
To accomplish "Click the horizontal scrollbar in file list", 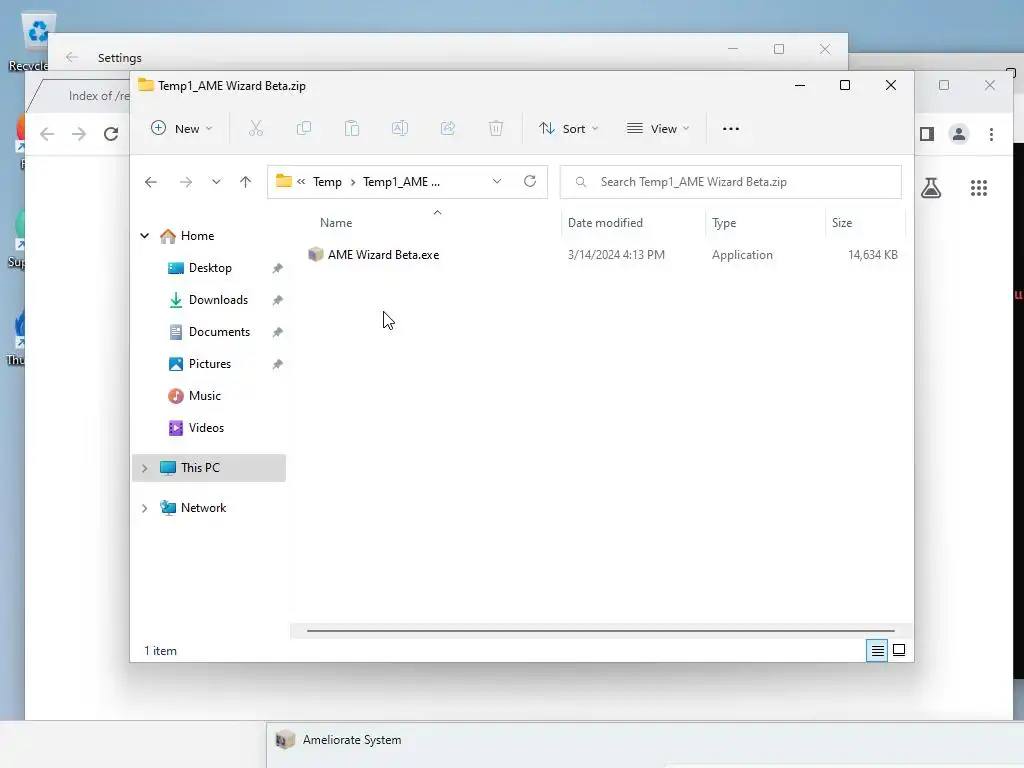I will (x=600, y=631).
